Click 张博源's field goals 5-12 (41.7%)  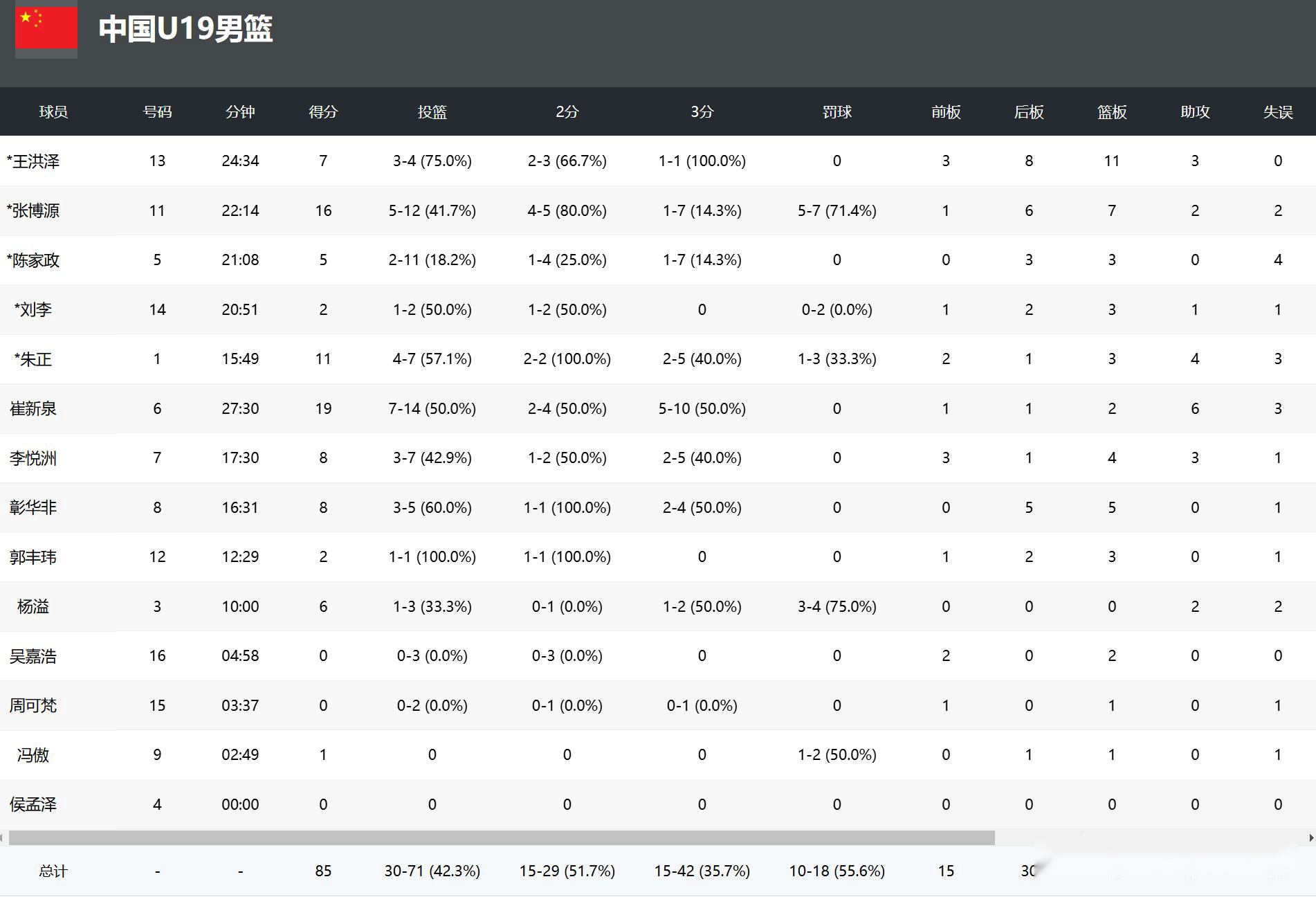click(432, 210)
